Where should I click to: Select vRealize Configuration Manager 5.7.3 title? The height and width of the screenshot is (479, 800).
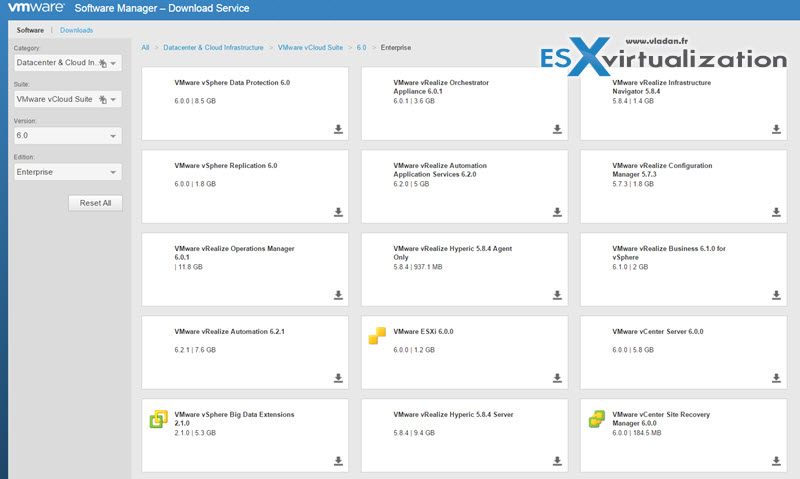[662, 170]
